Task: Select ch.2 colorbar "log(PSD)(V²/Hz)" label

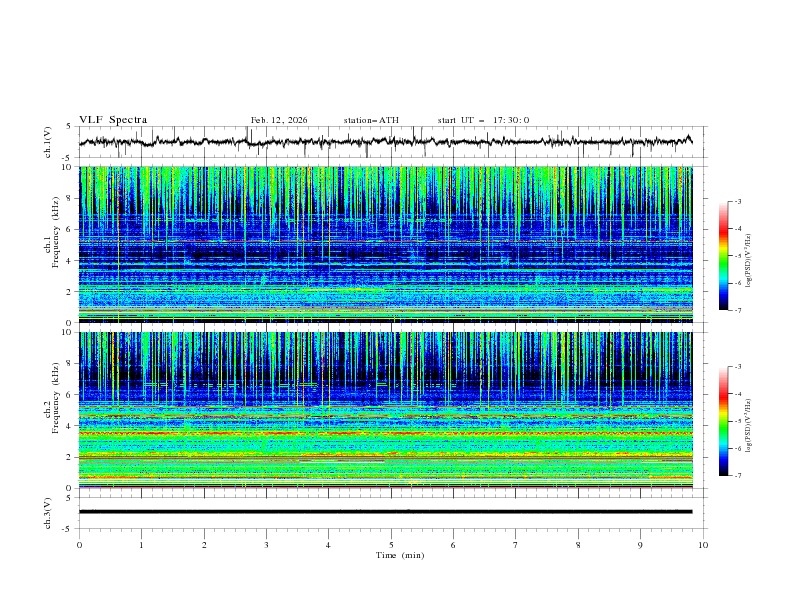Action: 748,425
